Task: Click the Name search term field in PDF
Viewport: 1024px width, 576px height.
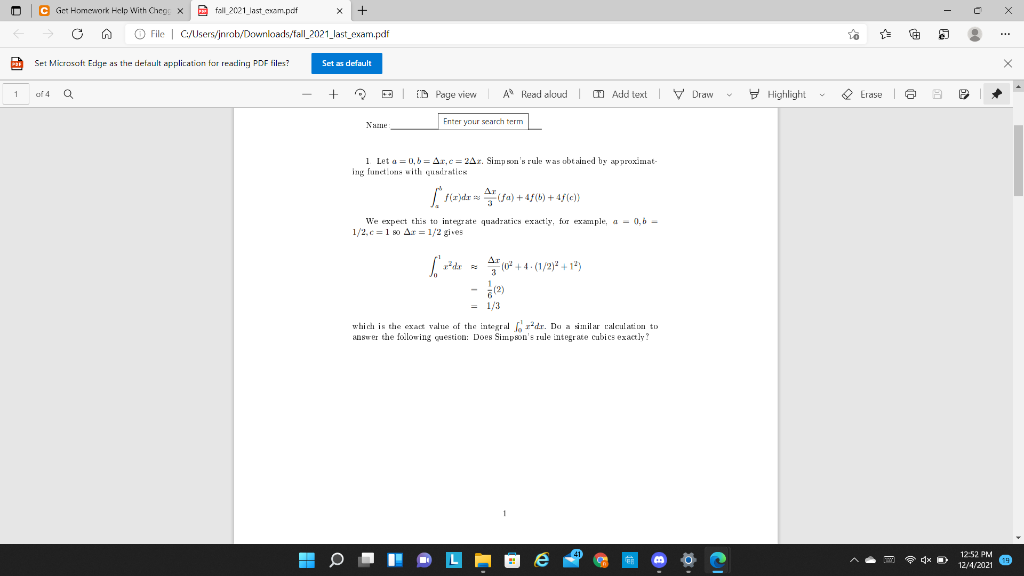Action: (x=483, y=121)
